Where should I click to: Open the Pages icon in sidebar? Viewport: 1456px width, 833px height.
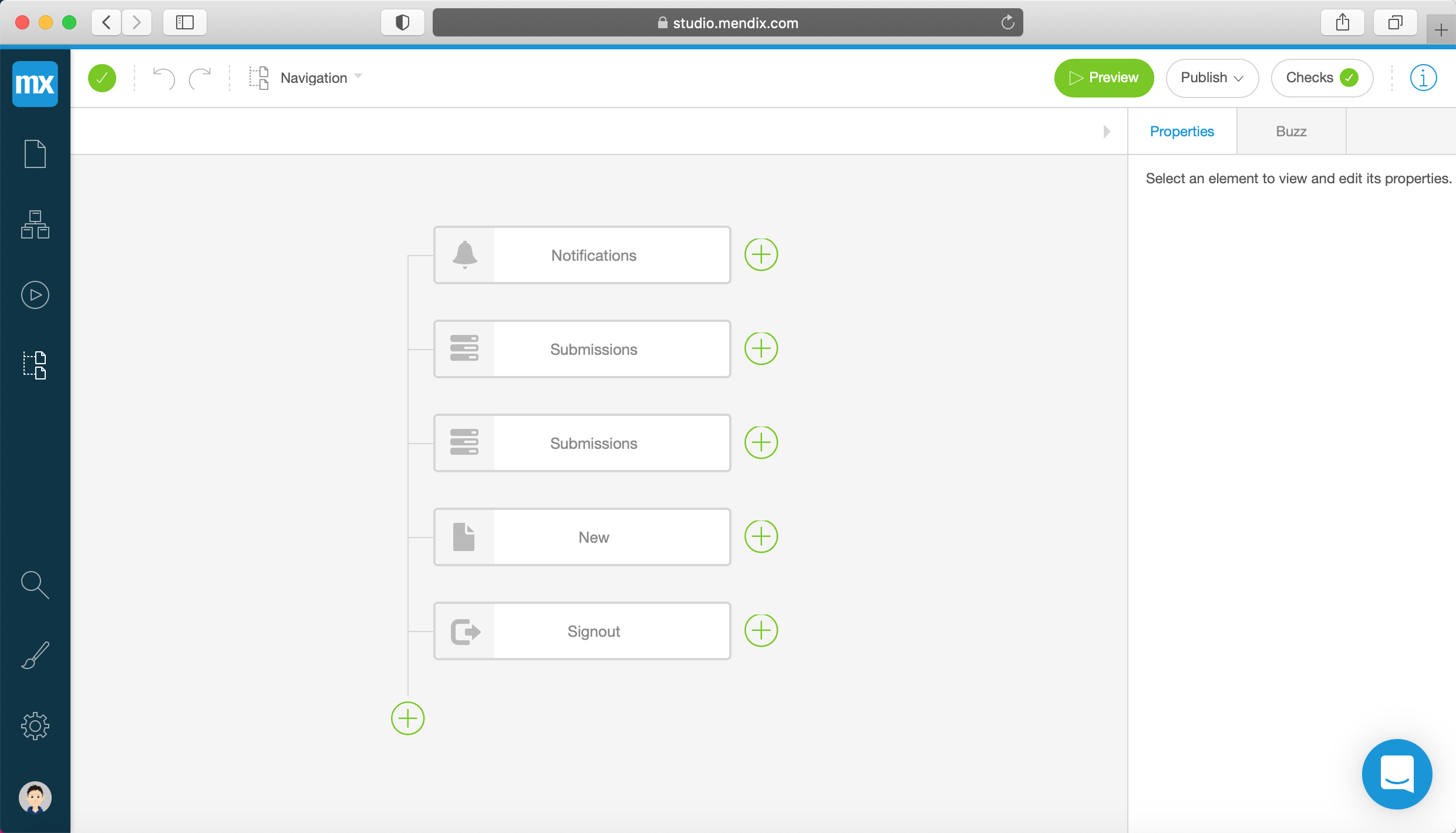(35, 154)
